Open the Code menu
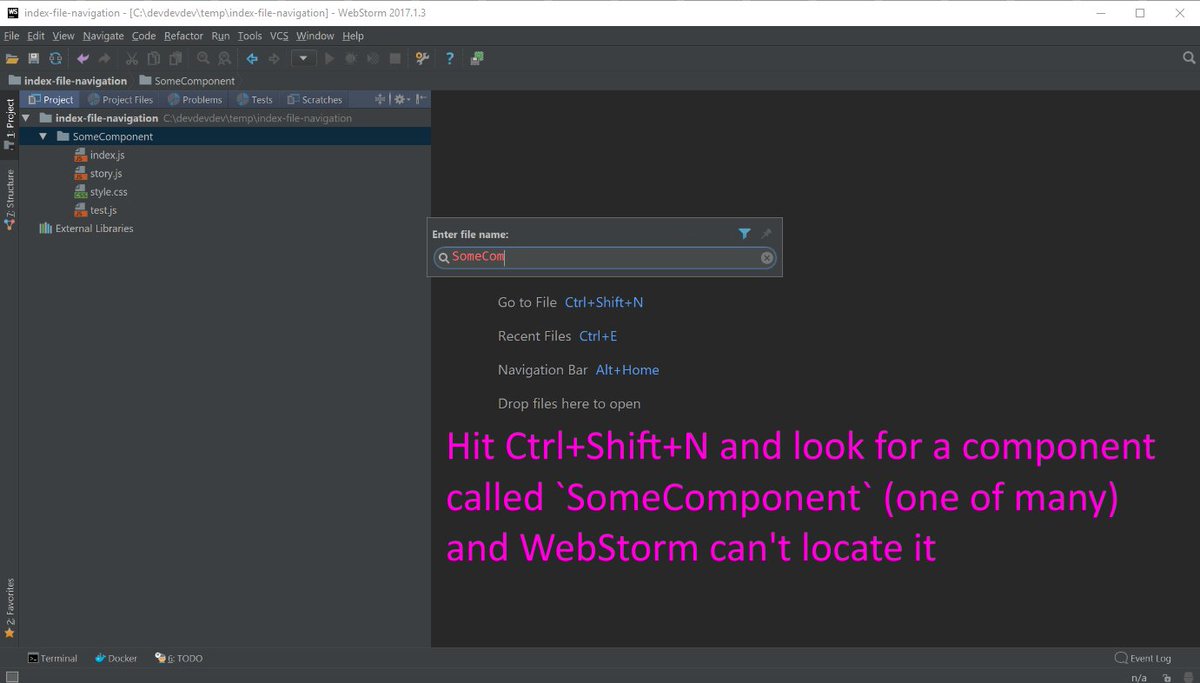The image size is (1200, 683). tap(144, 36)
